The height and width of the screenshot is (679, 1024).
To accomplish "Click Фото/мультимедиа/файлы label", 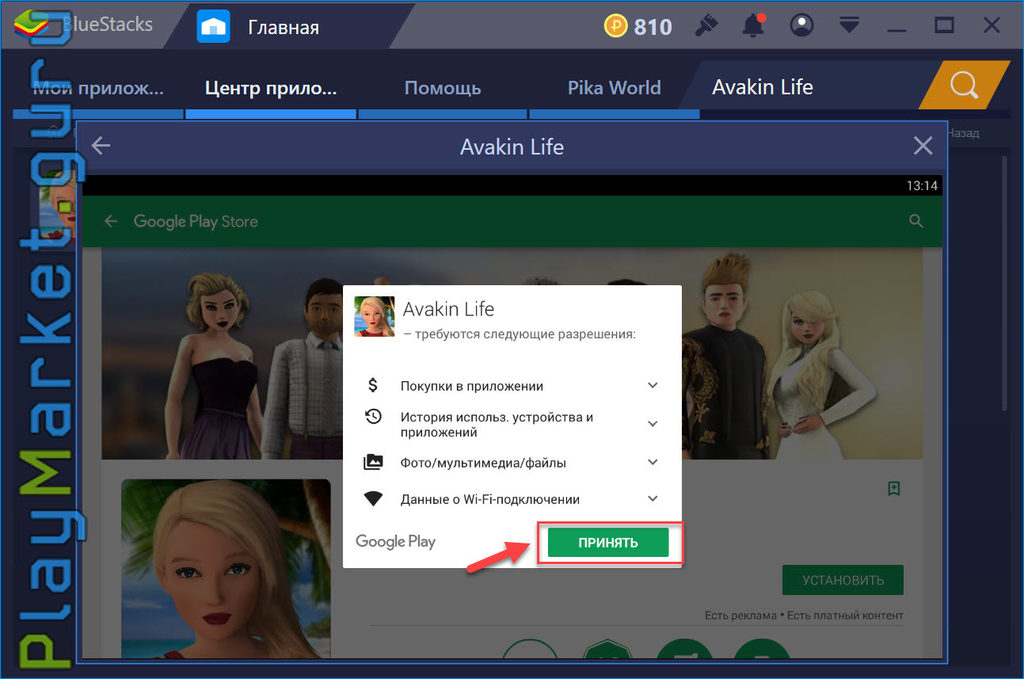I will click(483, 463).
